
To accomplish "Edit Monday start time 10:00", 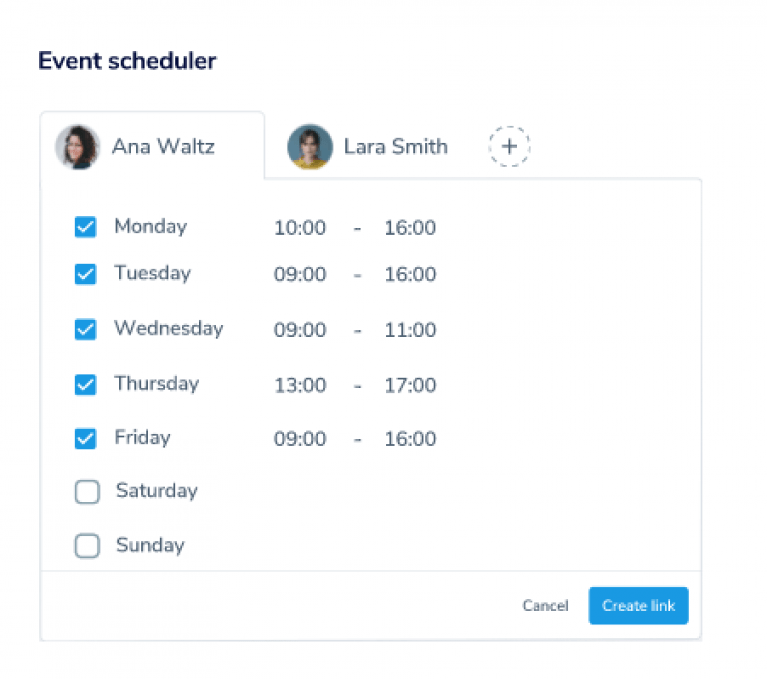I will coord(300,228).
